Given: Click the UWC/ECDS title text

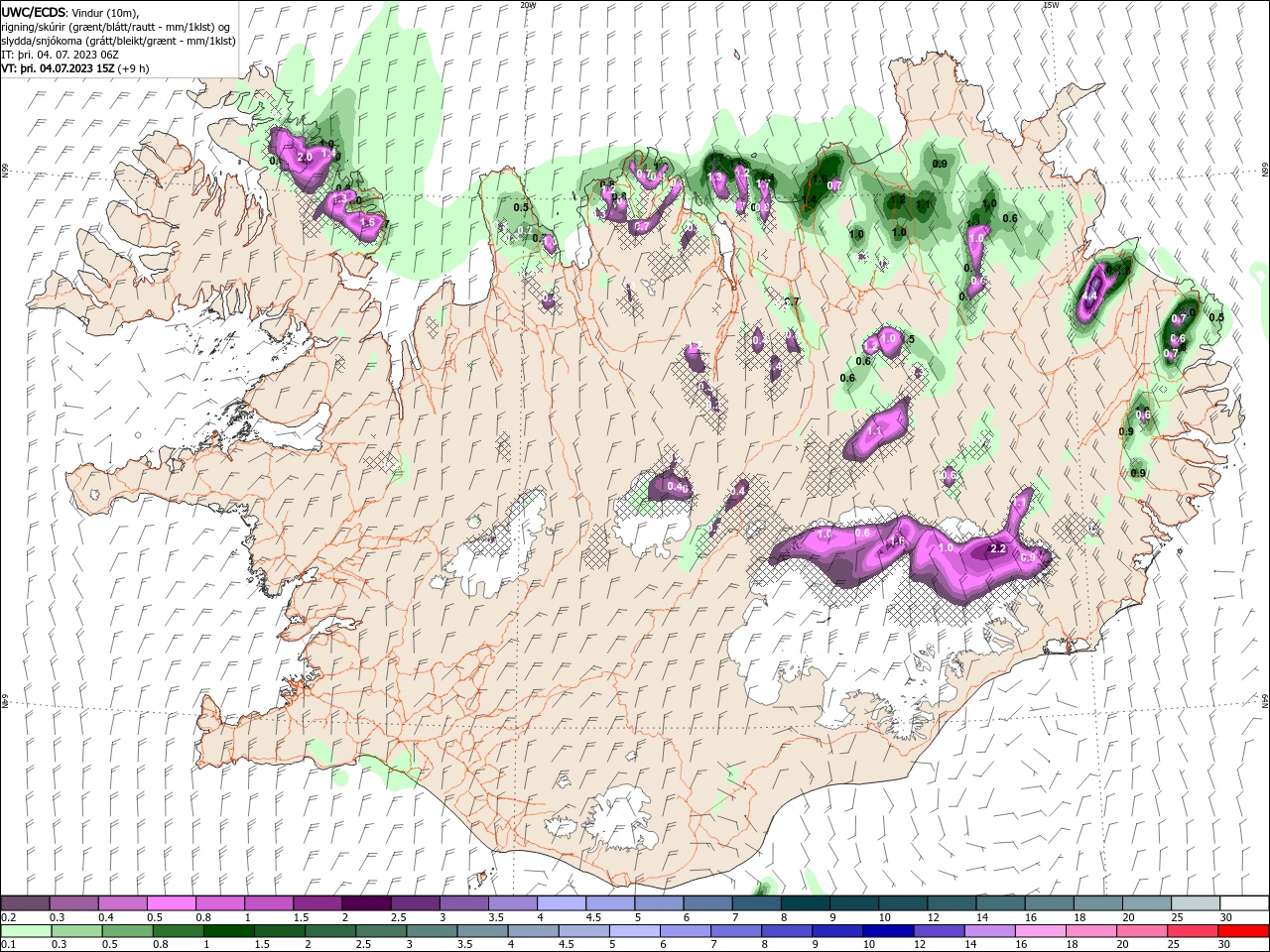Looking at the screenshot, I should 34,12.
